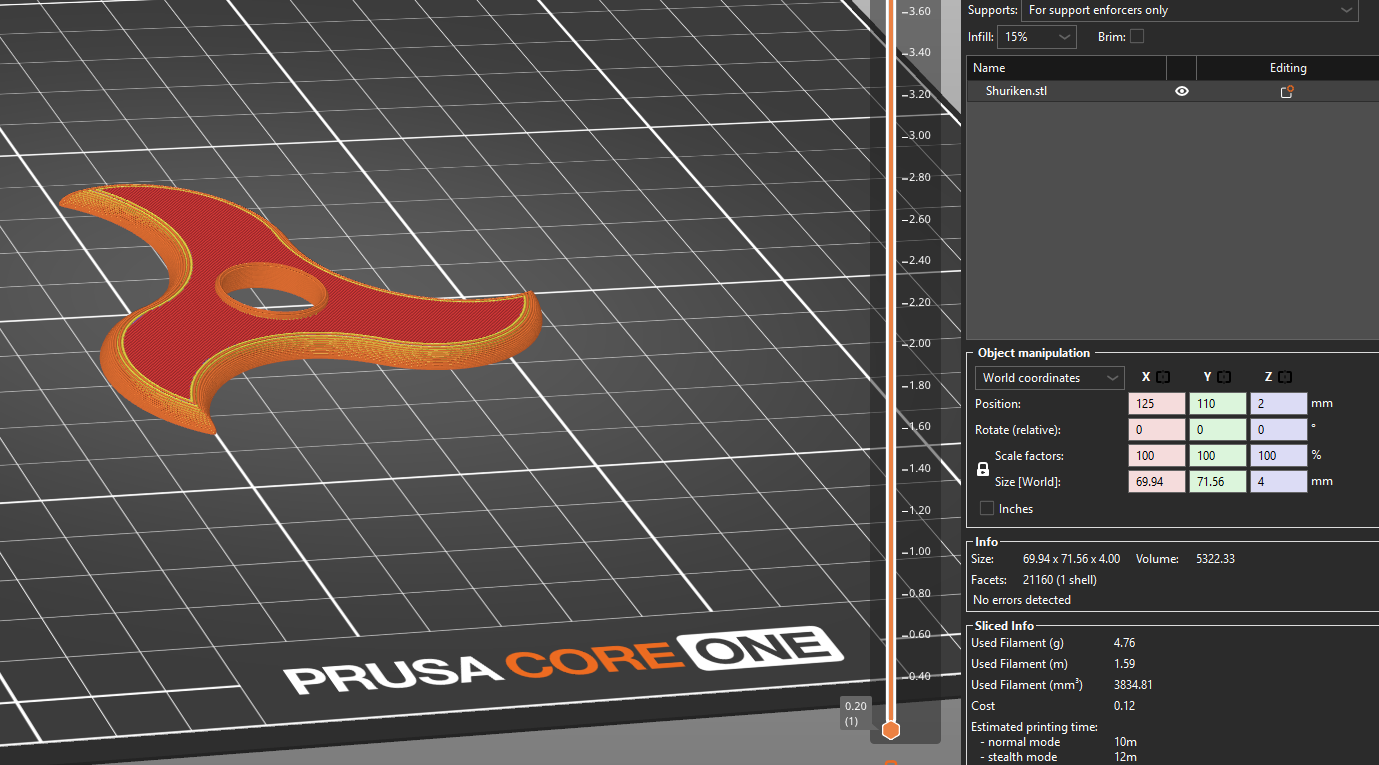The image size is (1379, 765).
Task: Hide Shuriken.stl using the eye icon
Action: click(x=1182, y=91)
